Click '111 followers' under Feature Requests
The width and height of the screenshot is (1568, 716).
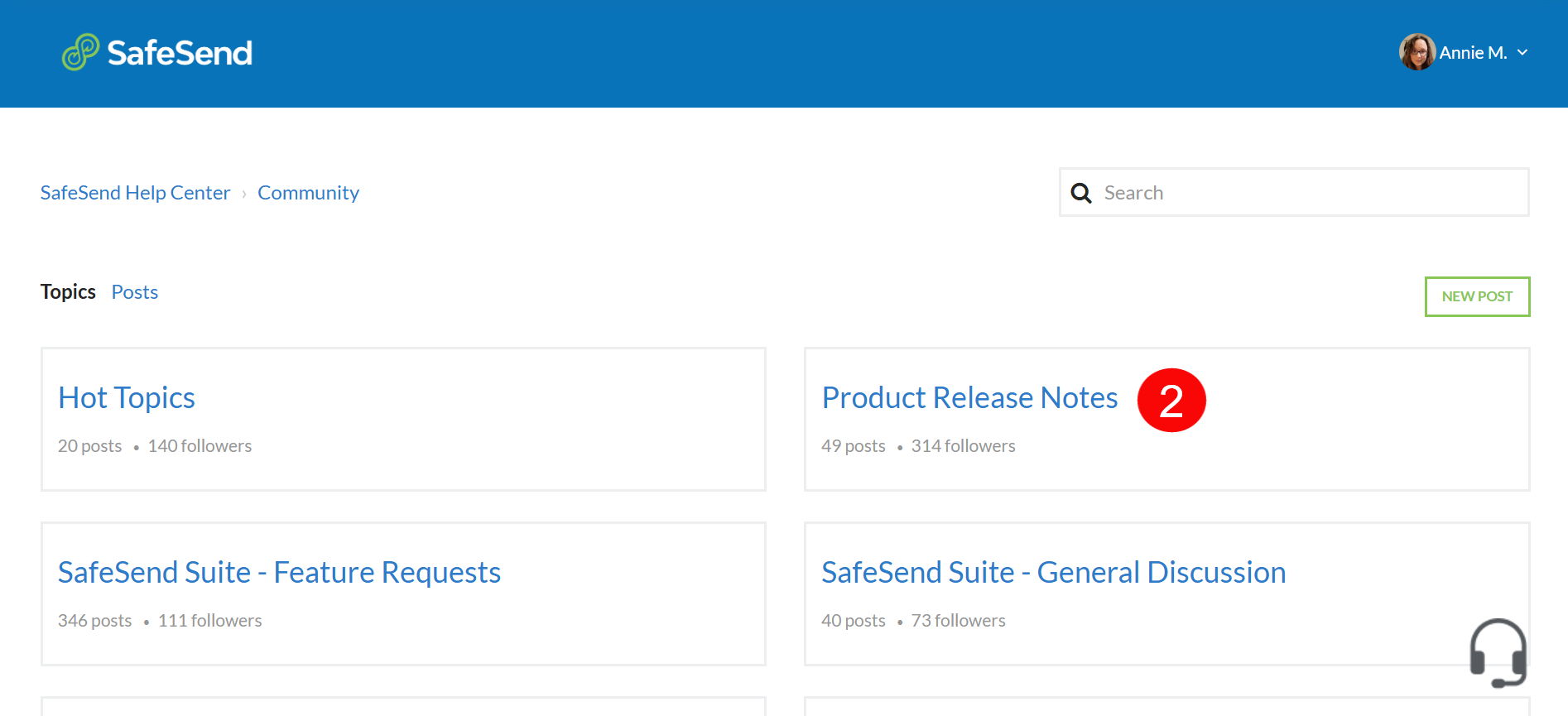[209, 621]
